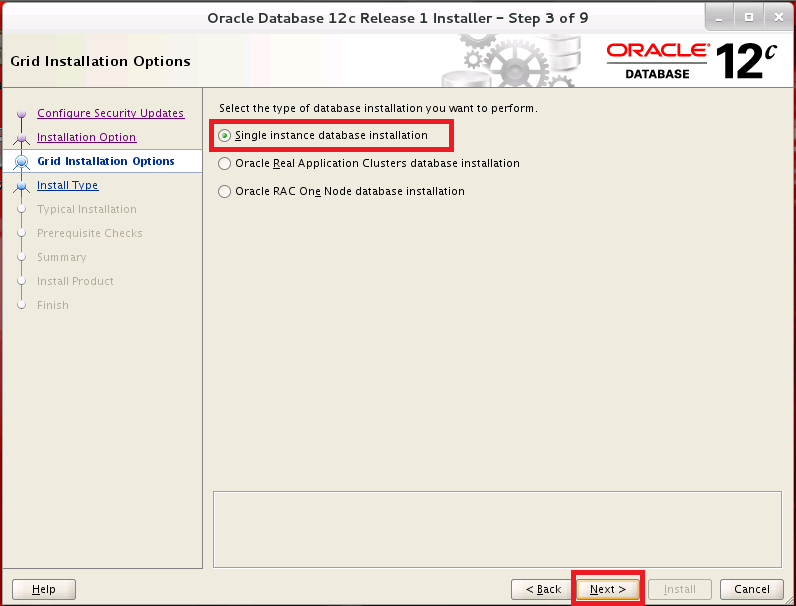Click the grayed-out Install button
The height and width of the screenshot is (606, 796).
coord(680,589)
